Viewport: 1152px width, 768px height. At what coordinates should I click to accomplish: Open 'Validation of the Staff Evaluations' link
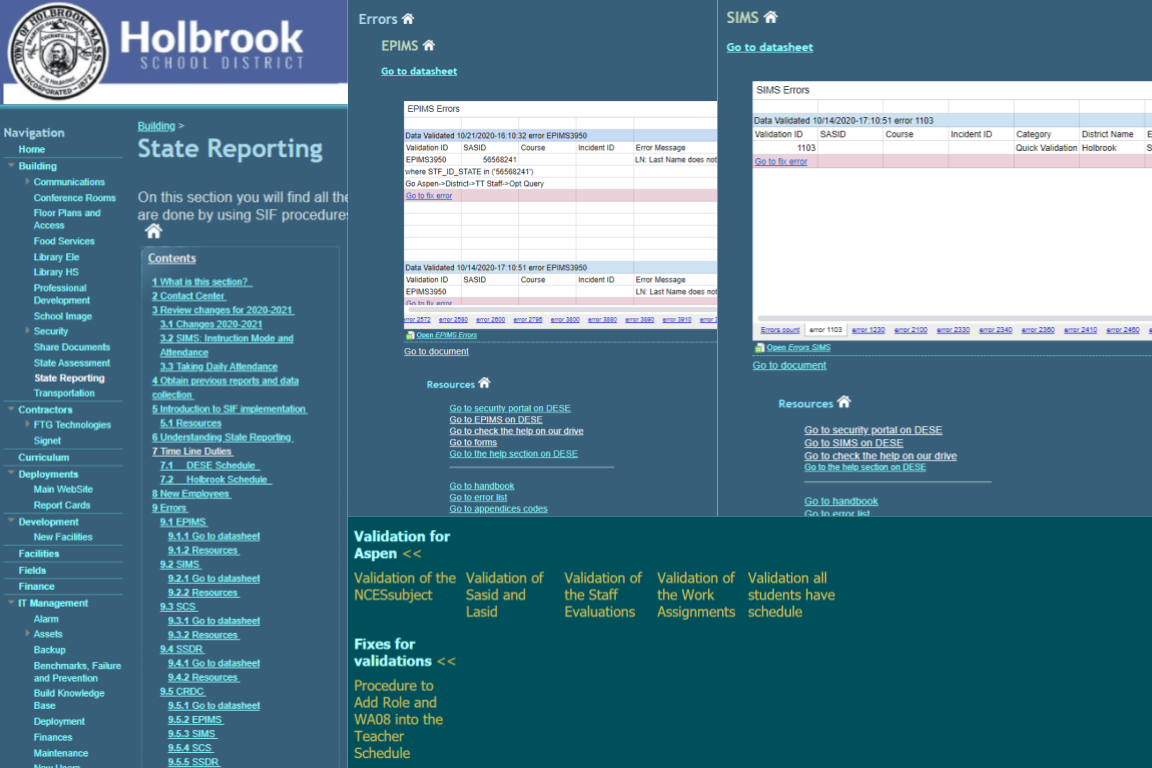pos(602,595)
